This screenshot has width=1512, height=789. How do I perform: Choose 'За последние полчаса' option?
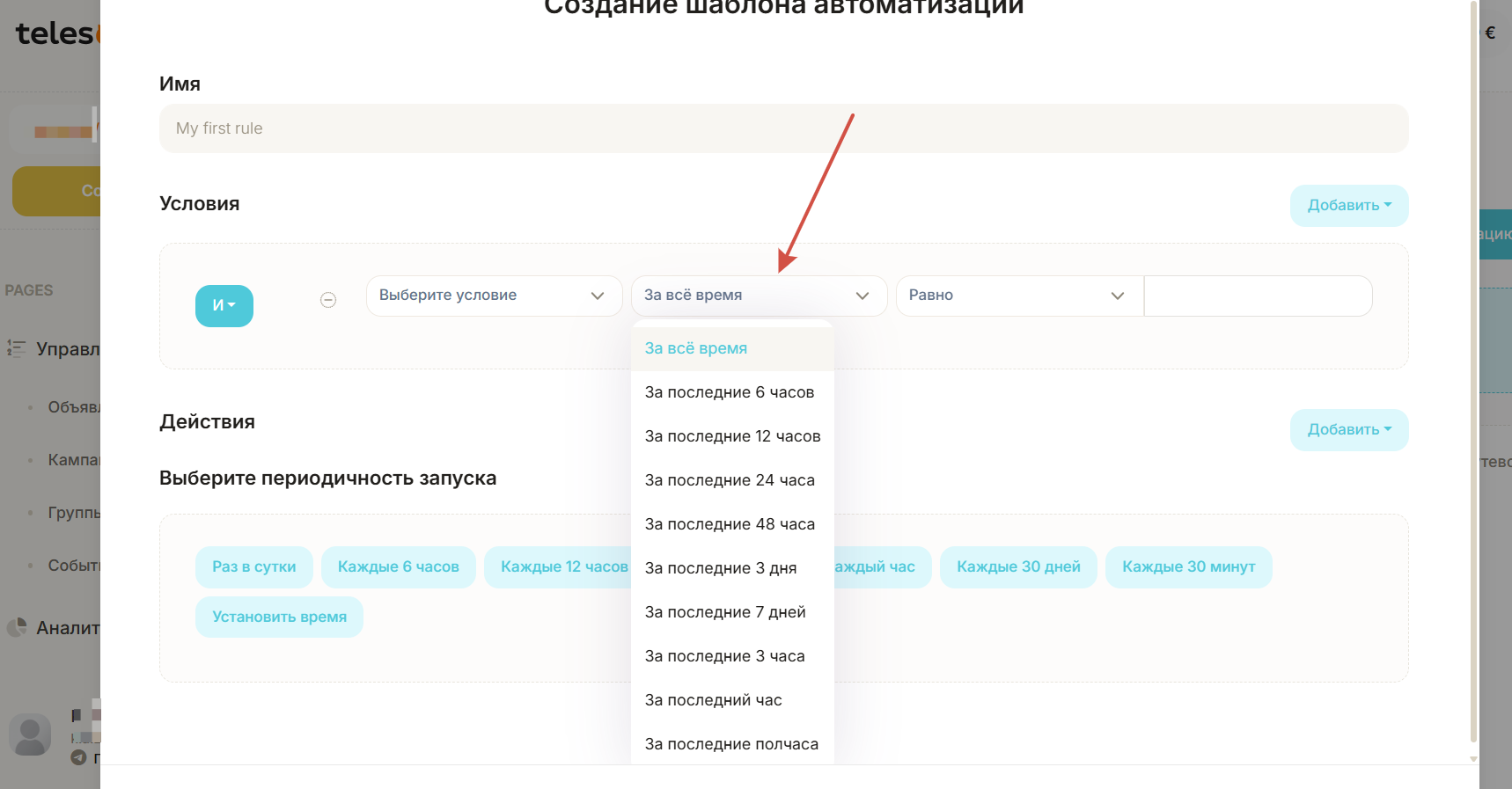(x=731, y=744)
